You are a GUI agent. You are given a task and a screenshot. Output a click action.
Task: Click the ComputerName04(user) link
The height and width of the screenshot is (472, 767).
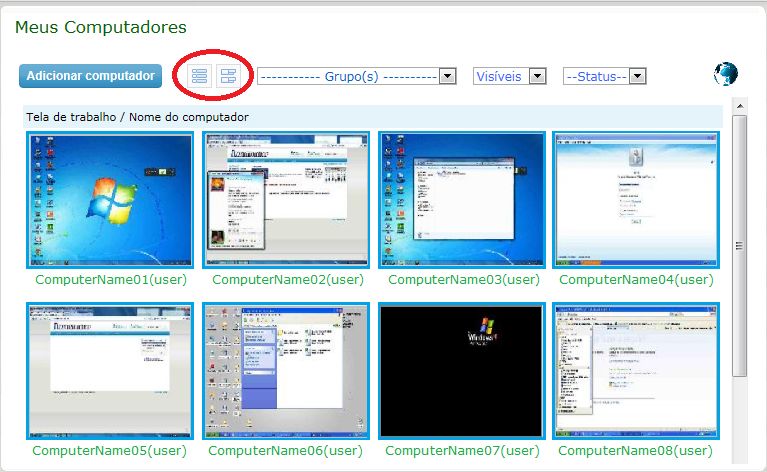pyautogui.click(x=636, y=280)
